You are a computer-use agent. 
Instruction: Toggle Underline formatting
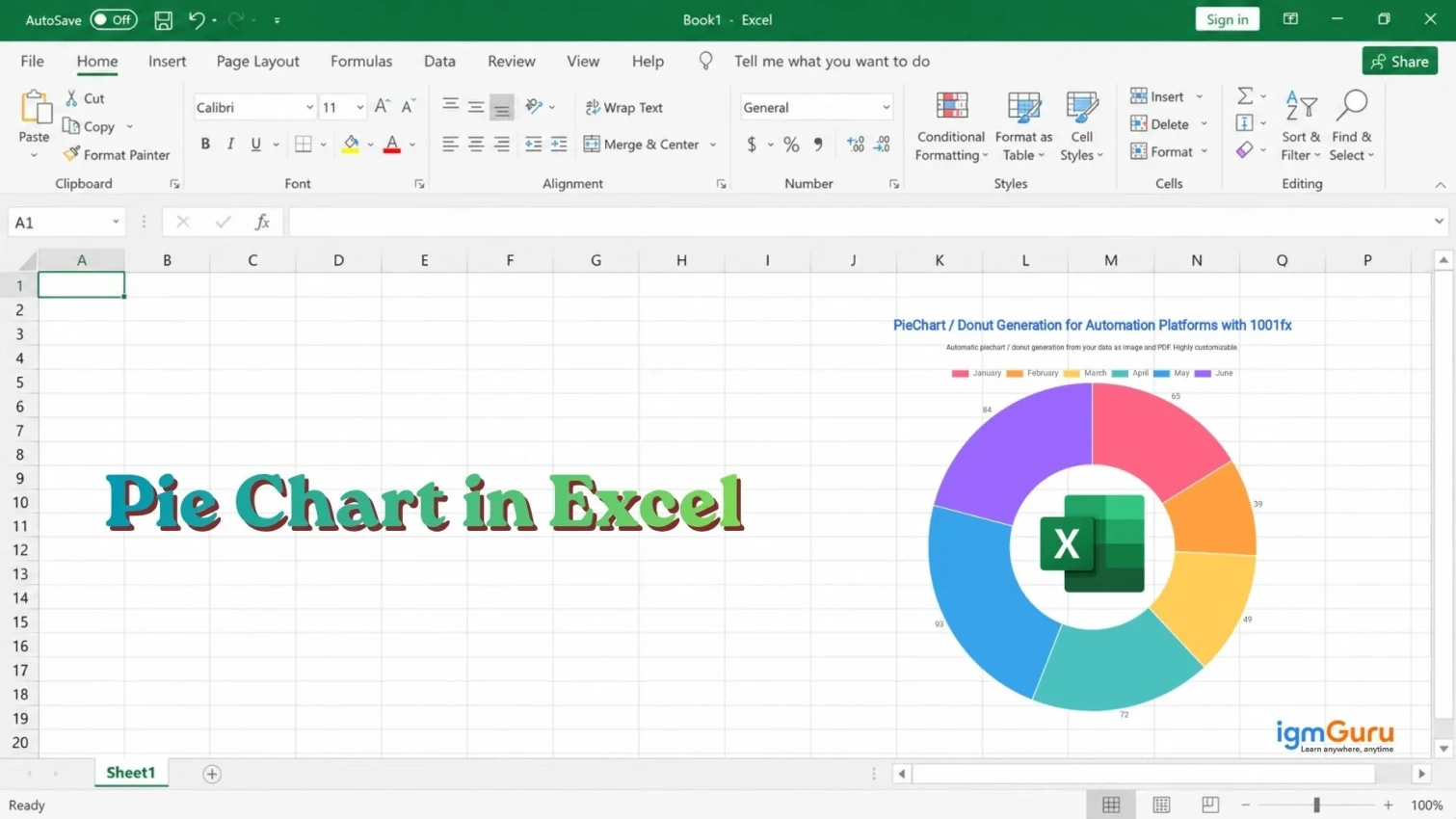point(255,145)
